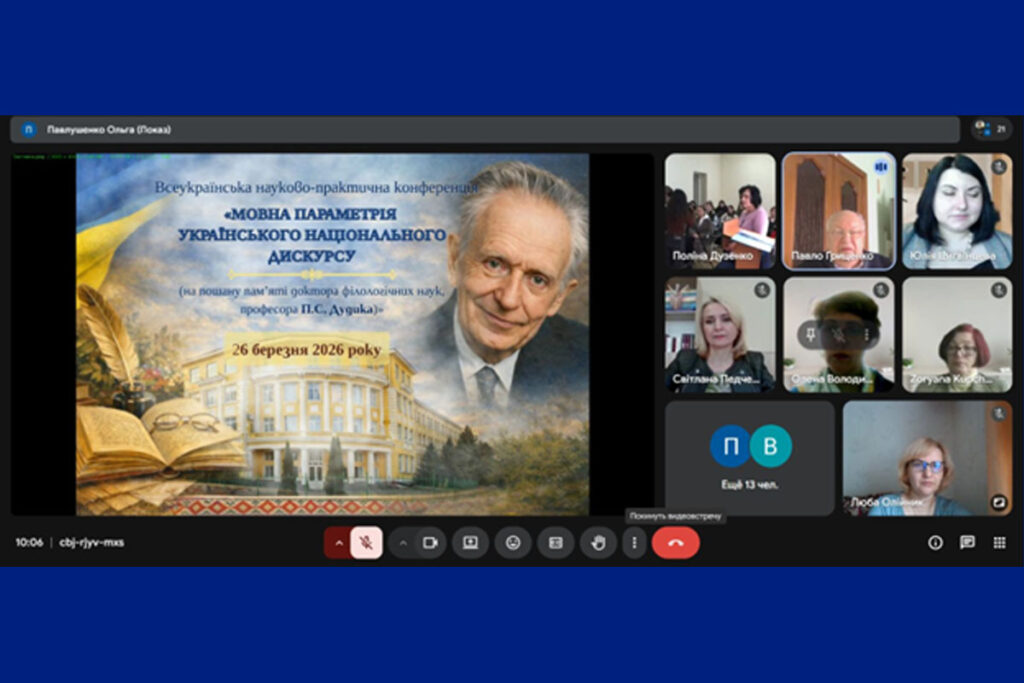Open the emoji reactions button
1024x683 pixels.
(513, 543)
